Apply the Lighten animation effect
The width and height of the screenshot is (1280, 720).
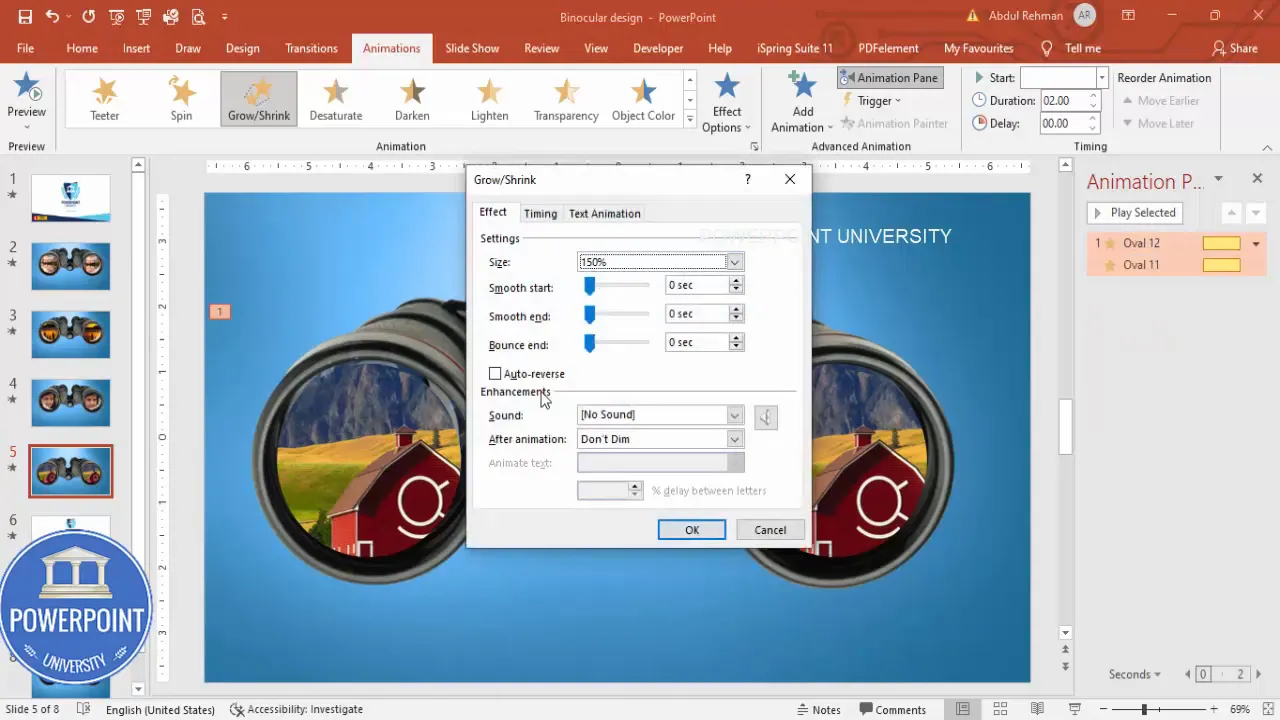(489, 99)
